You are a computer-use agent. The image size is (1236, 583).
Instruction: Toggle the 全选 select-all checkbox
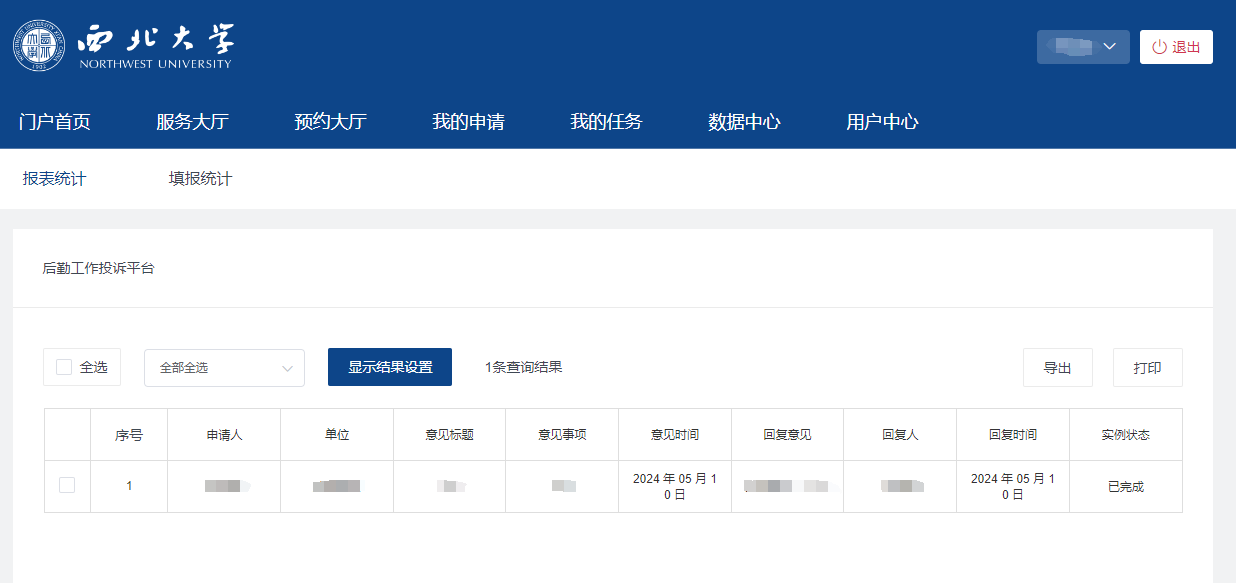(x=64, y=367)
